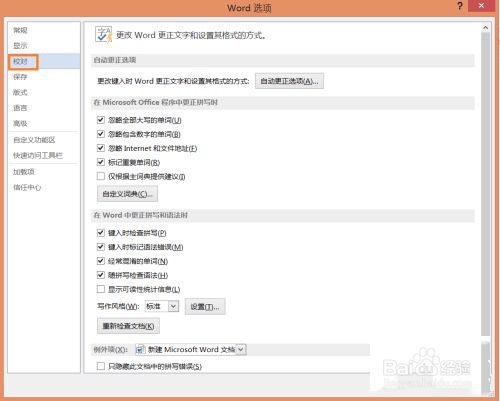Toggle 忽略全部大写的单词(U) checkbox

pyautogui.click(x=101, y=120)
